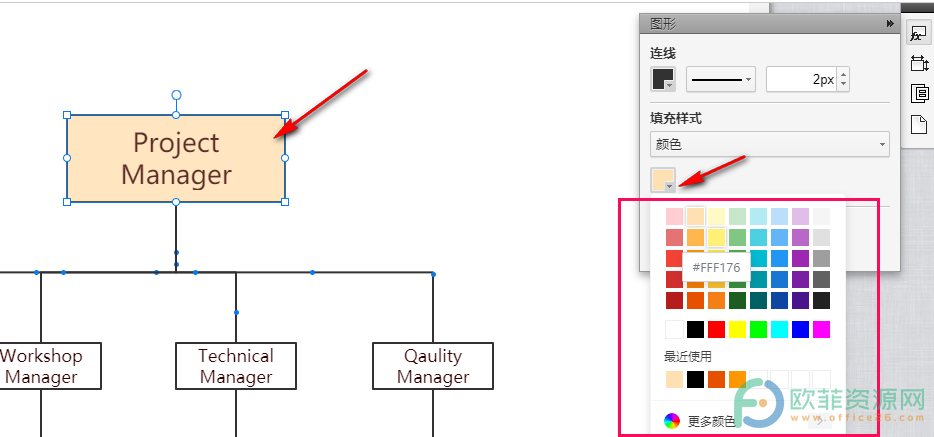This screenshot has width=934, height=437.
Task: Pick pale lavender swatch in lightest row
Action: [x=801, y=216]
